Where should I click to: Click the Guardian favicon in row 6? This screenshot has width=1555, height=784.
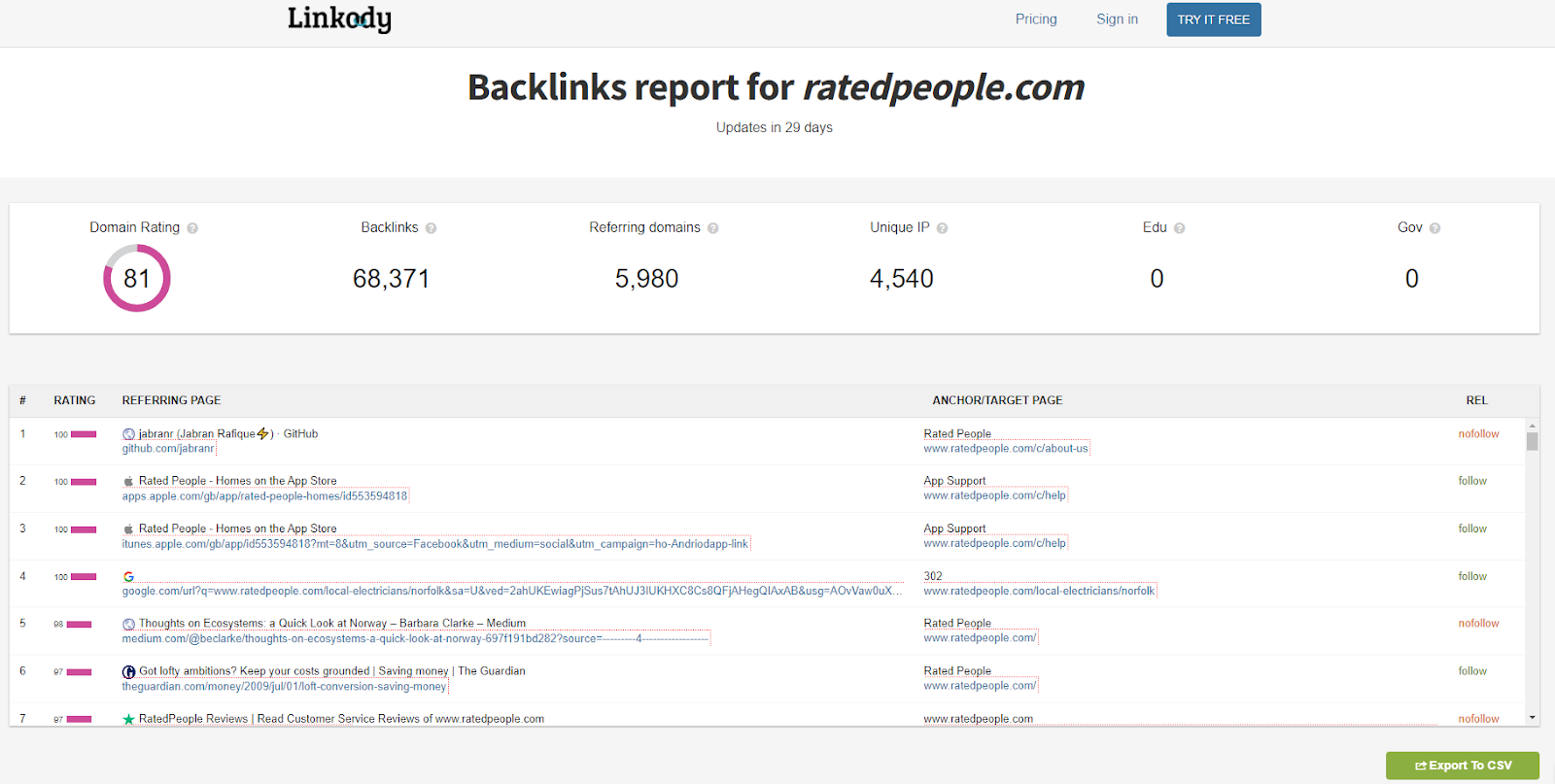(128, 671)
